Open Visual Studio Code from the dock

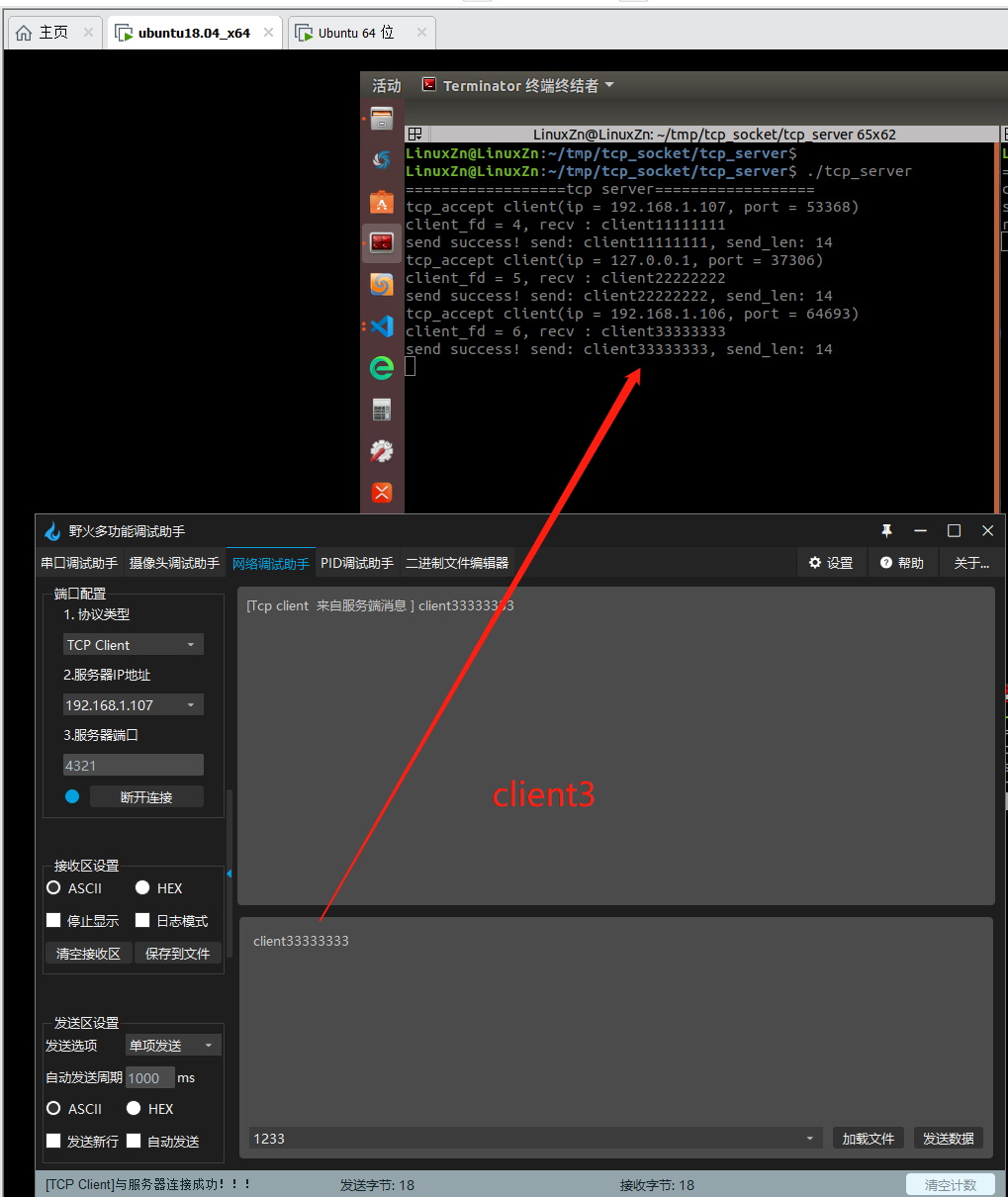[x=382, y=325]
